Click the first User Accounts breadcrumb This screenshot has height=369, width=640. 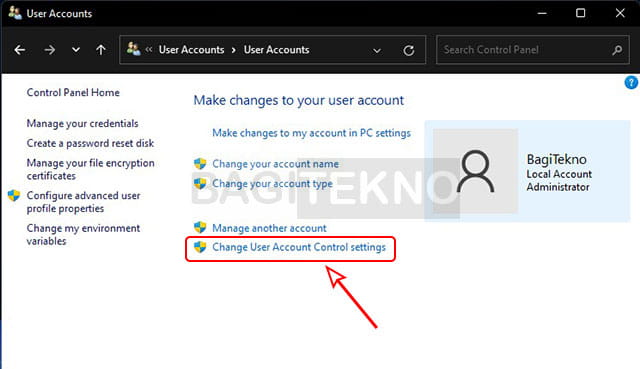click(191, 50)
